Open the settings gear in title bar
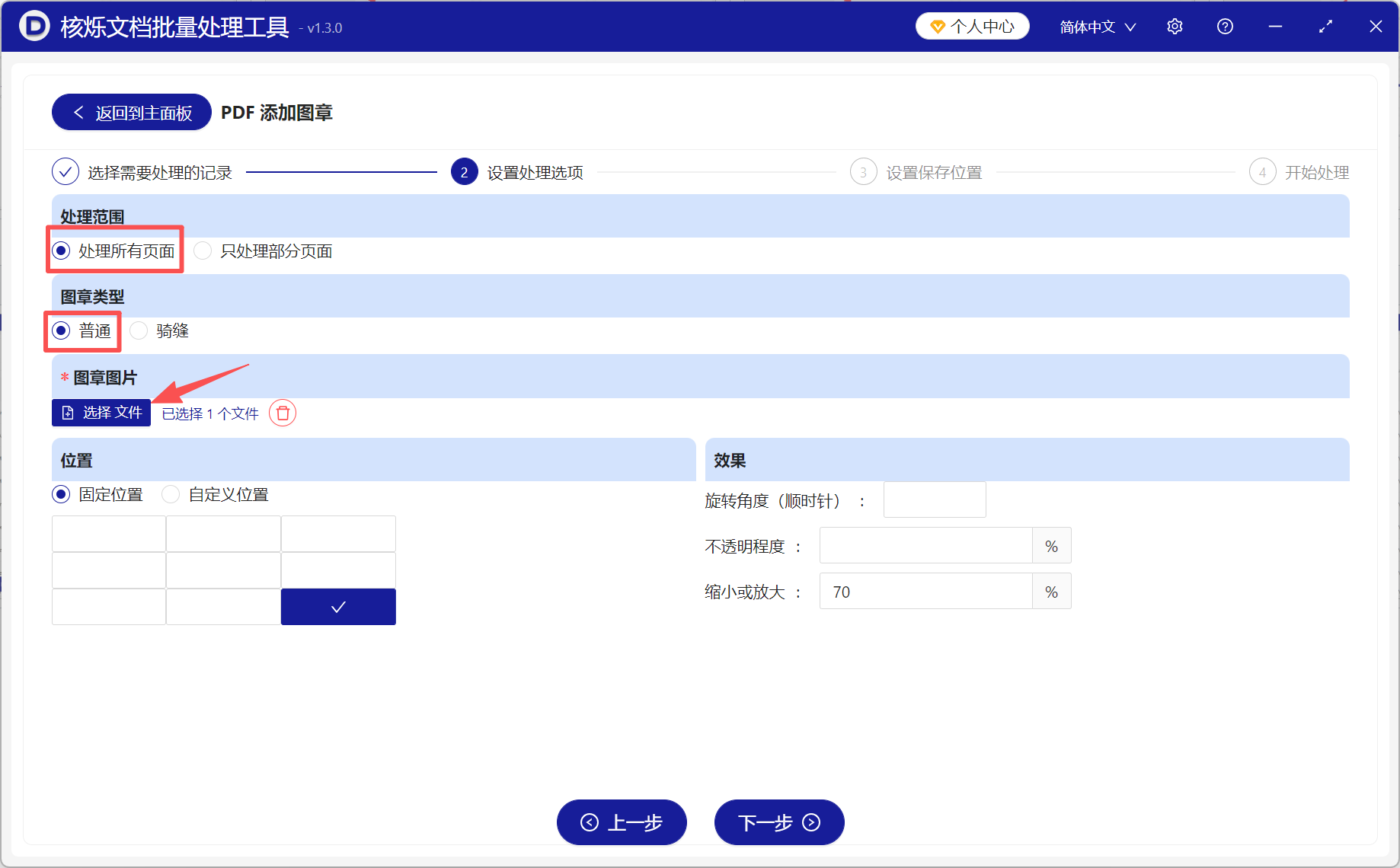Screen dimensions: 1400x868 point(1174,26)
